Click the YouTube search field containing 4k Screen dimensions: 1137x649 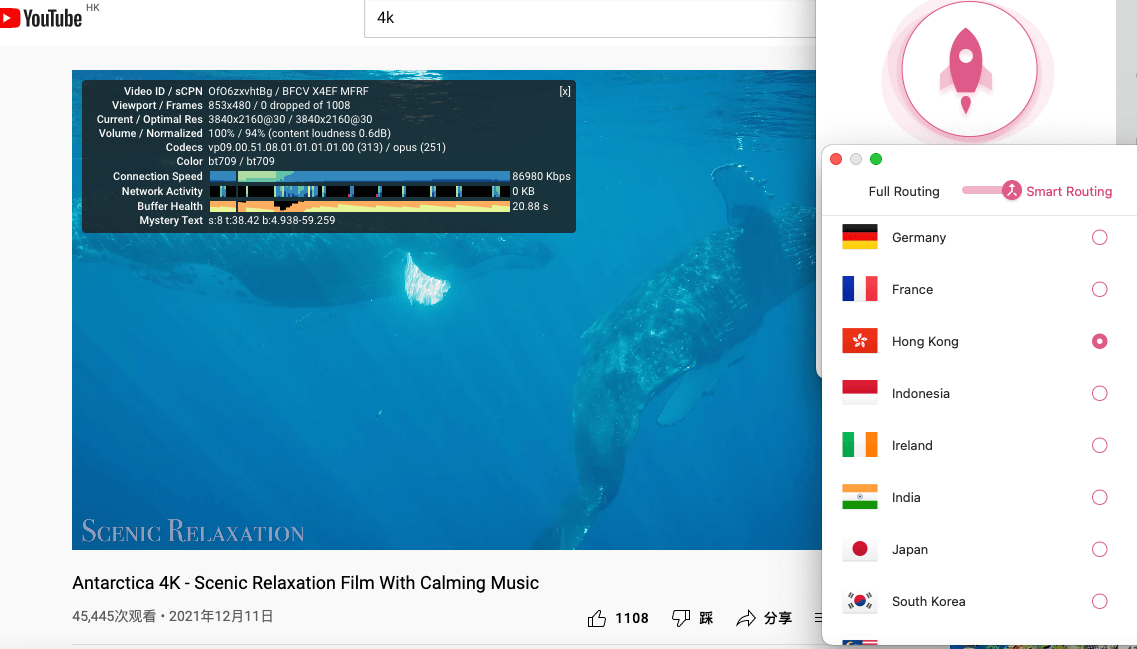[590, 18]
